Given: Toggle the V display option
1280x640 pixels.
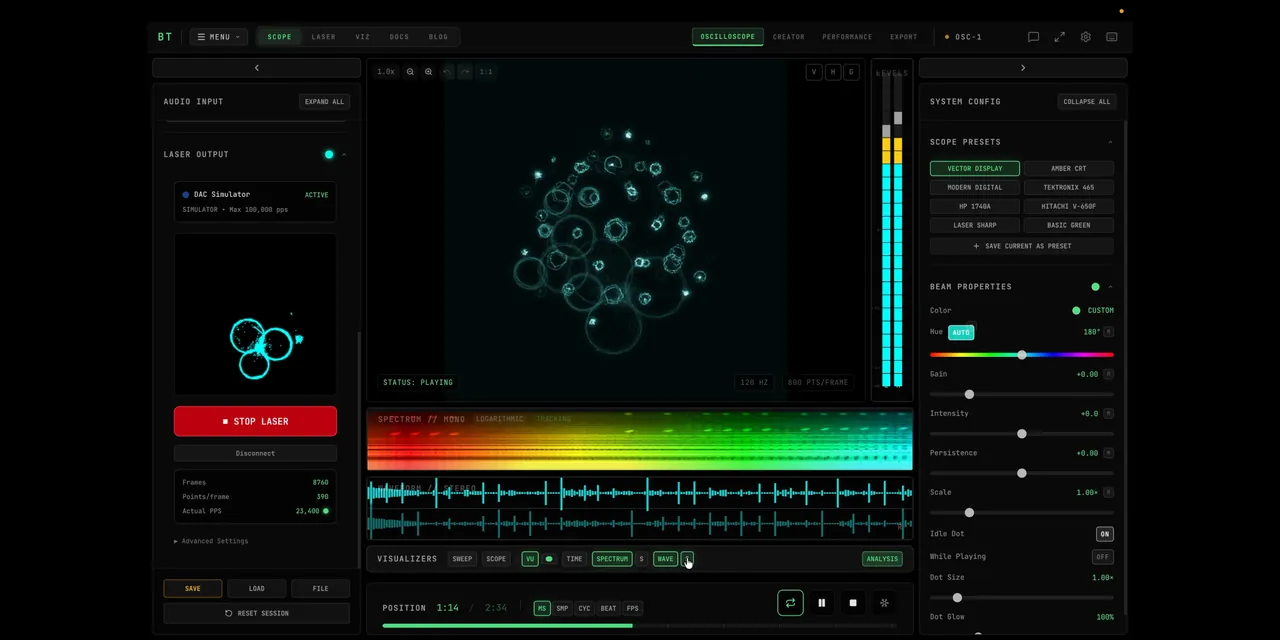Looking at the screenshot, I should (x=814, y=72).
